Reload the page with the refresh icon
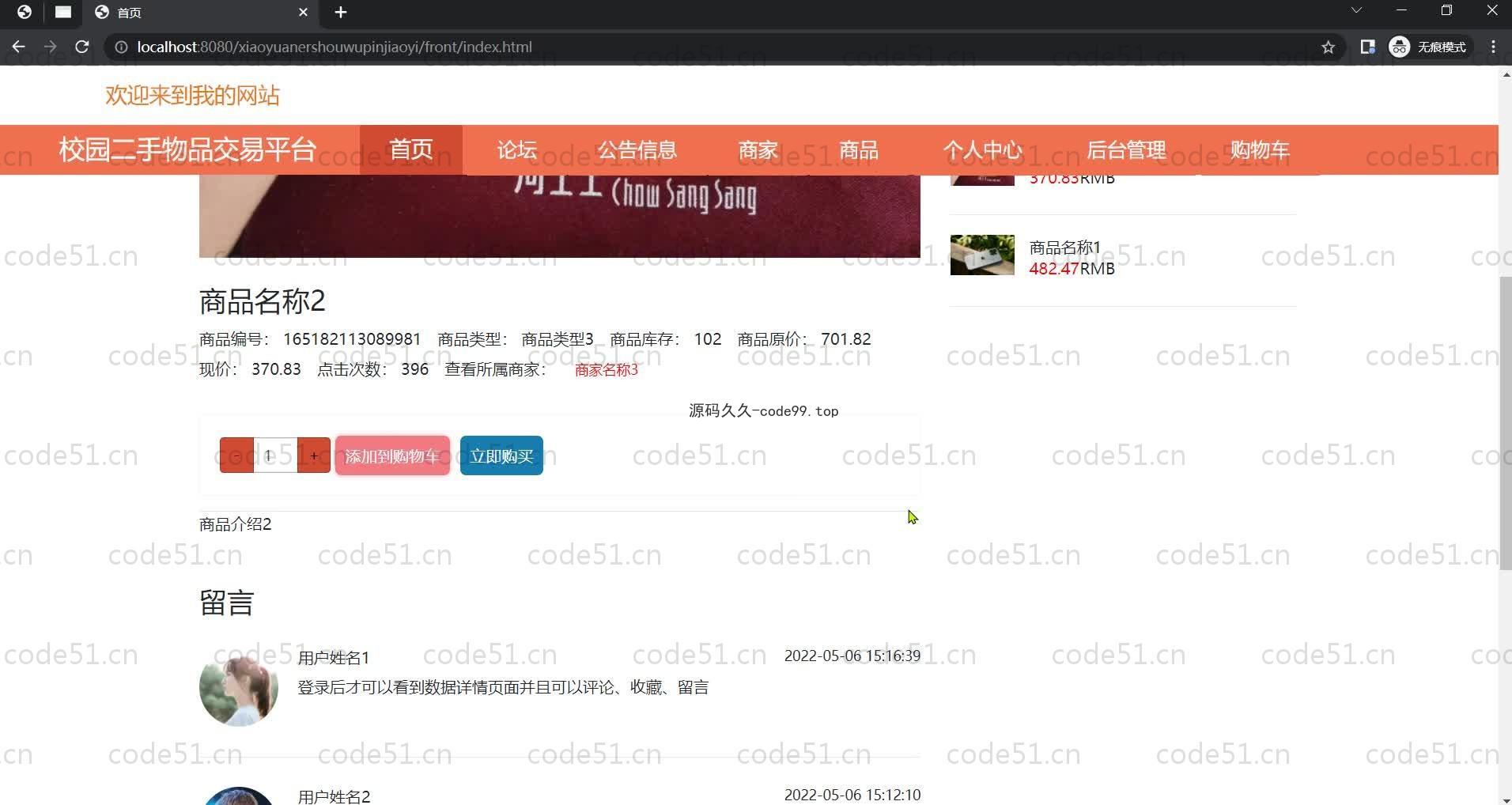 (x=81, y=47)
